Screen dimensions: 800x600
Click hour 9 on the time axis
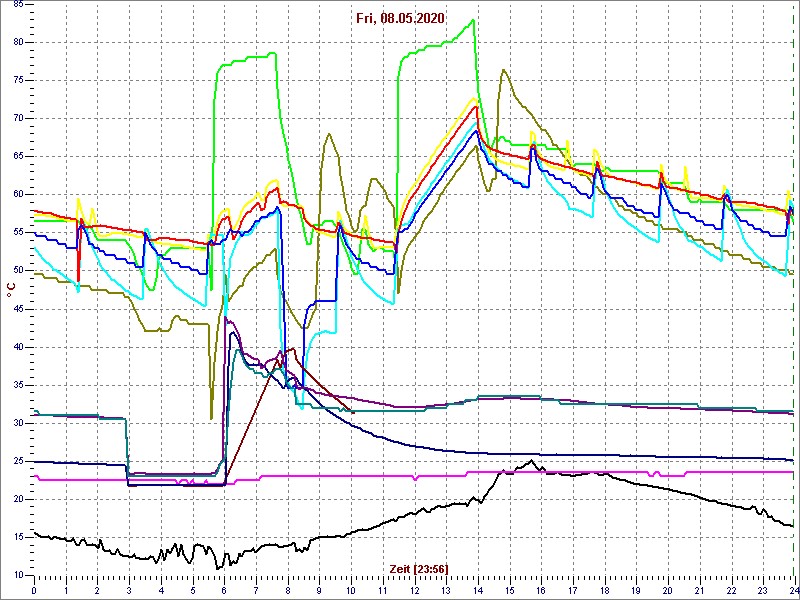(319, 590)
